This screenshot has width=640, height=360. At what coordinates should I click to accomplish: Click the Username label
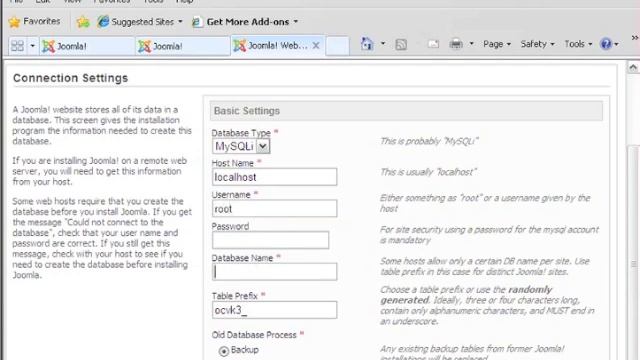[231, 195]
